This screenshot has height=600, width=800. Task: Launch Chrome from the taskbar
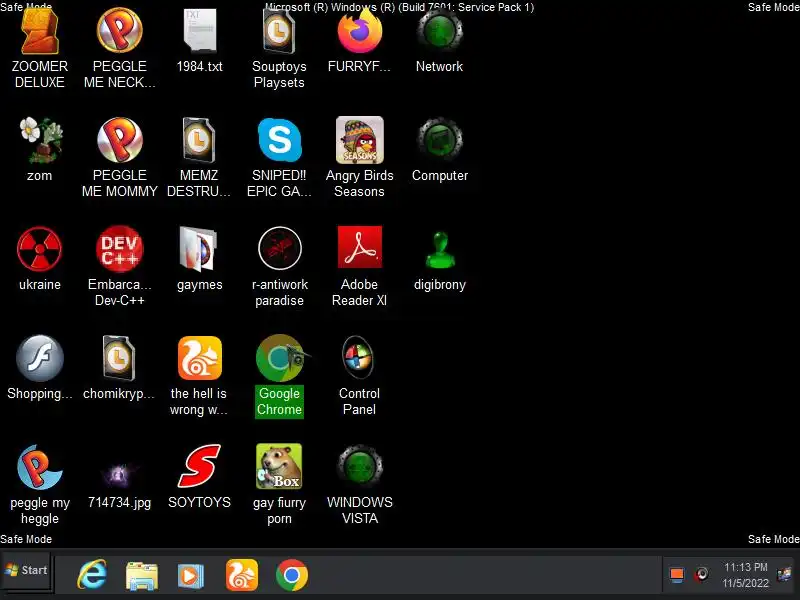pyautogui.click(x=292, y=575)
